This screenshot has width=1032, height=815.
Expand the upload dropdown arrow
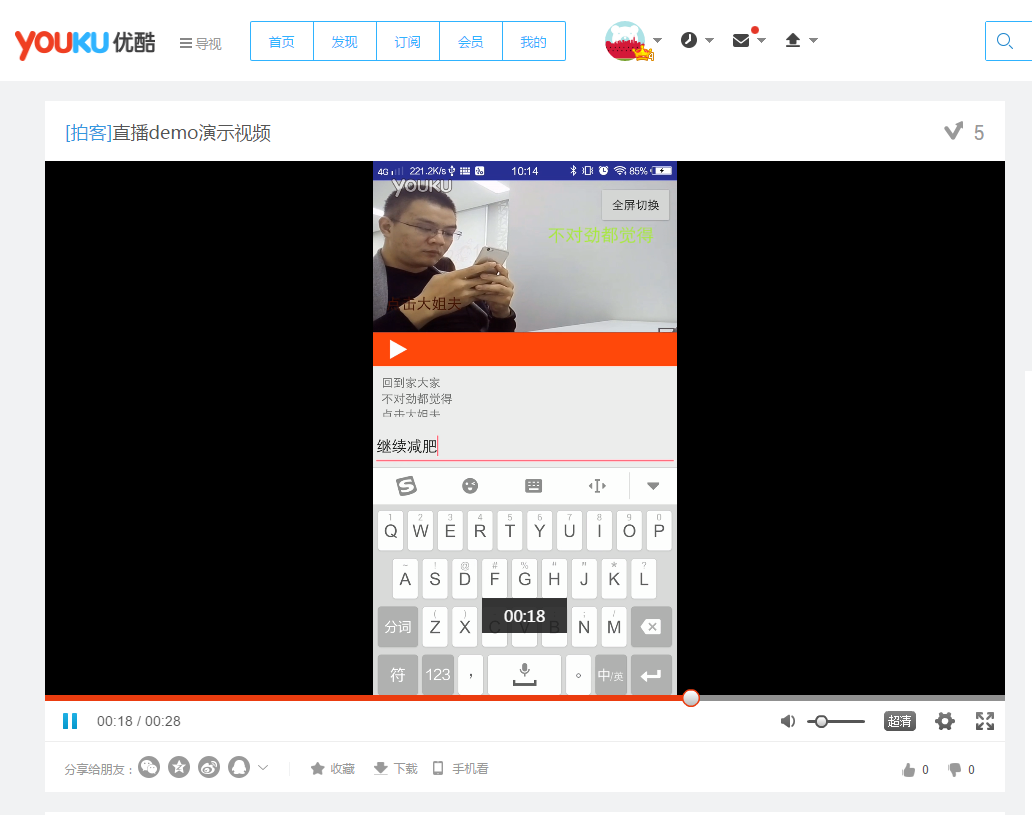tap(813, 40)
